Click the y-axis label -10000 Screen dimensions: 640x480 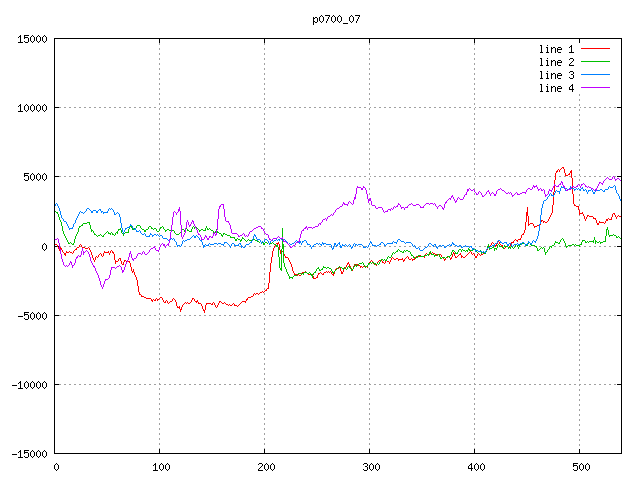(29, 385)
